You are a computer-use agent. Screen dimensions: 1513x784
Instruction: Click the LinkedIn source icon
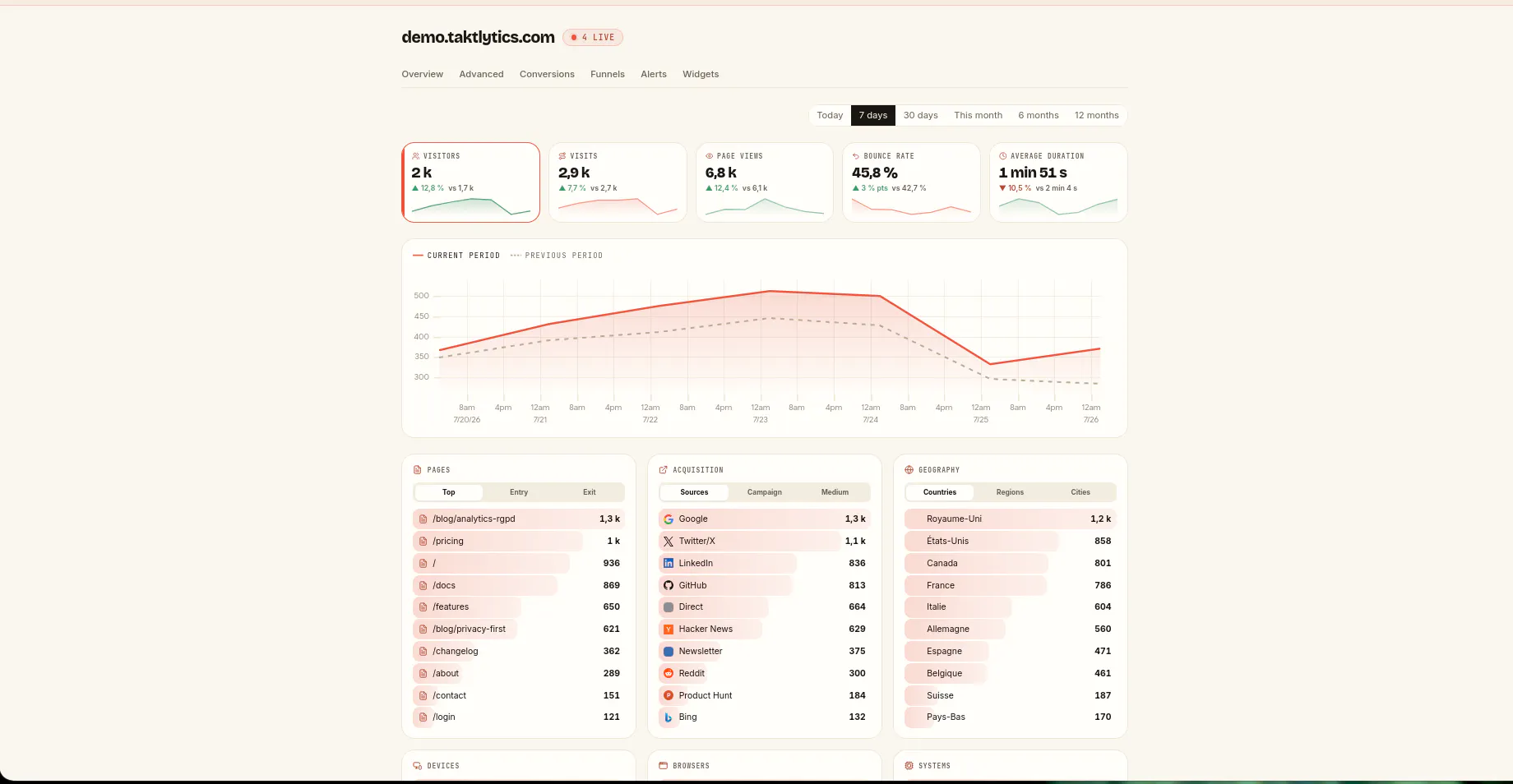pos(669,564)
